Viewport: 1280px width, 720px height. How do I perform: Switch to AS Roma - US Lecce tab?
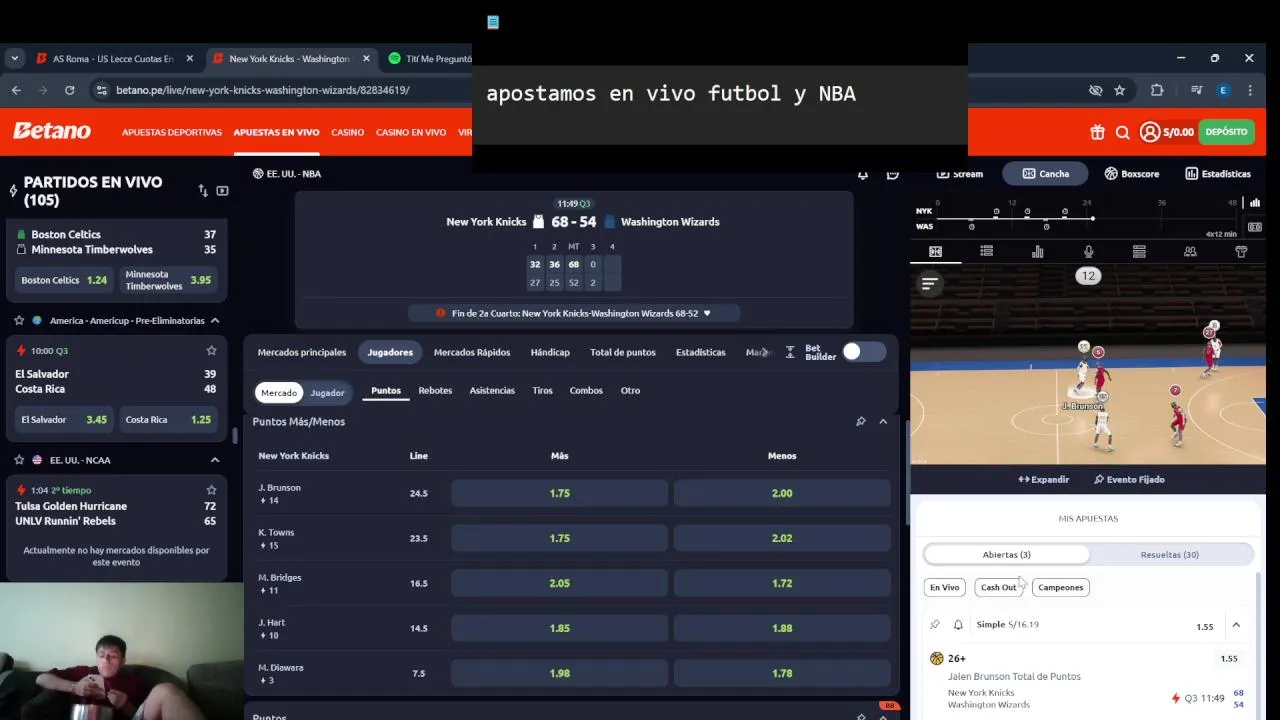point(114,58)
